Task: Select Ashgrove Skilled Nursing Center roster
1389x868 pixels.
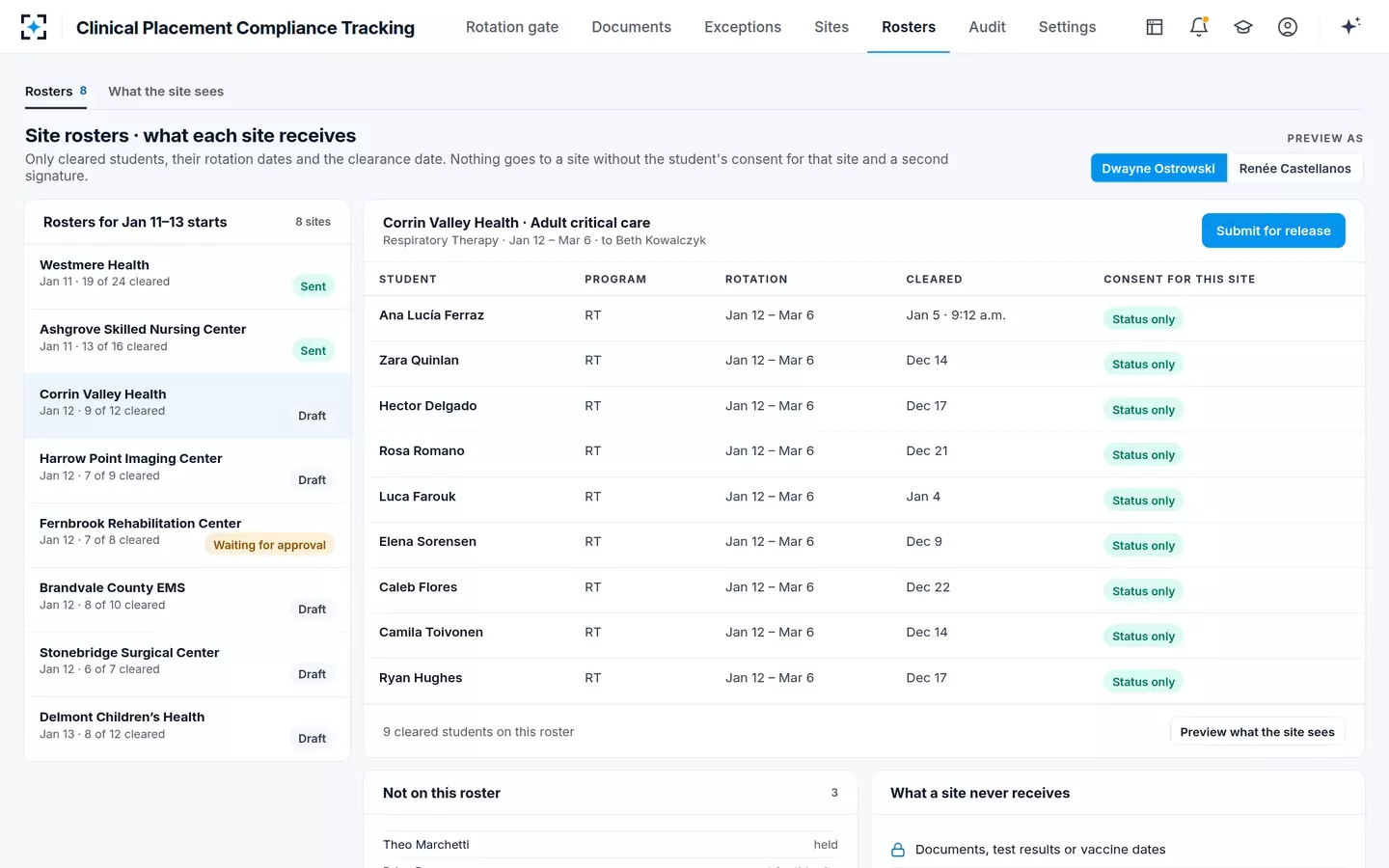Action: (x=187, y=341)
